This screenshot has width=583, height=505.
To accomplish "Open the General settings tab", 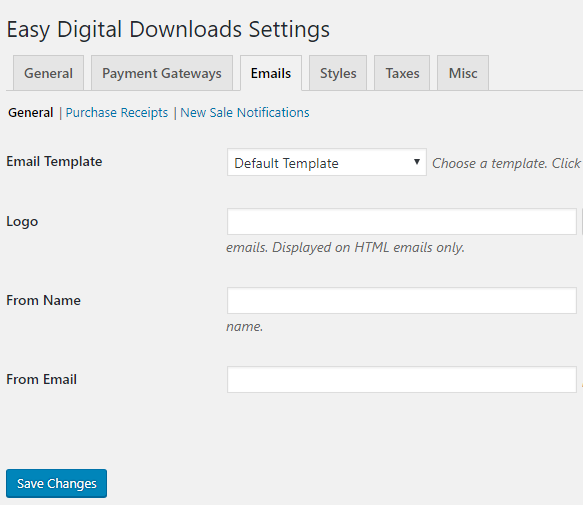I will coord(48,73).
